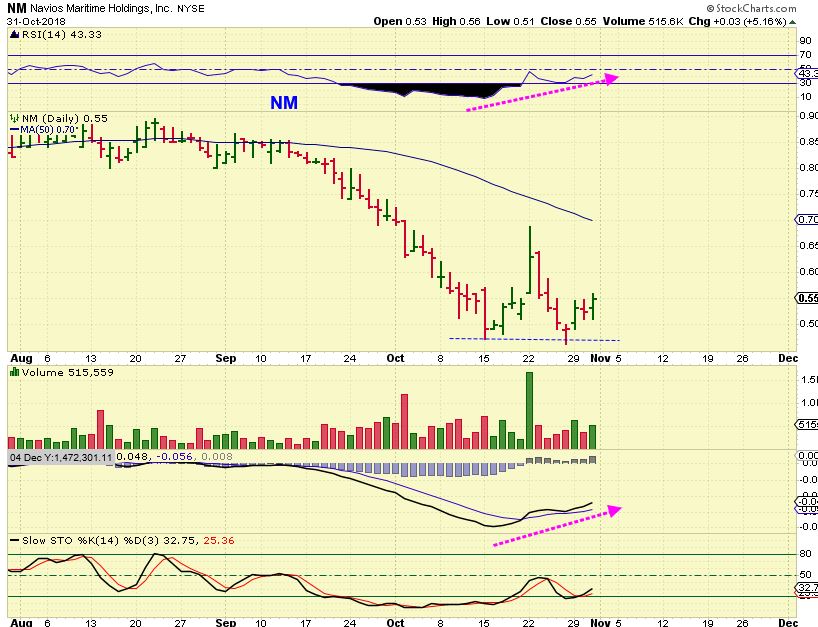
Task: Click the MA(50) 0.70 legend entry
Action: 45,129
